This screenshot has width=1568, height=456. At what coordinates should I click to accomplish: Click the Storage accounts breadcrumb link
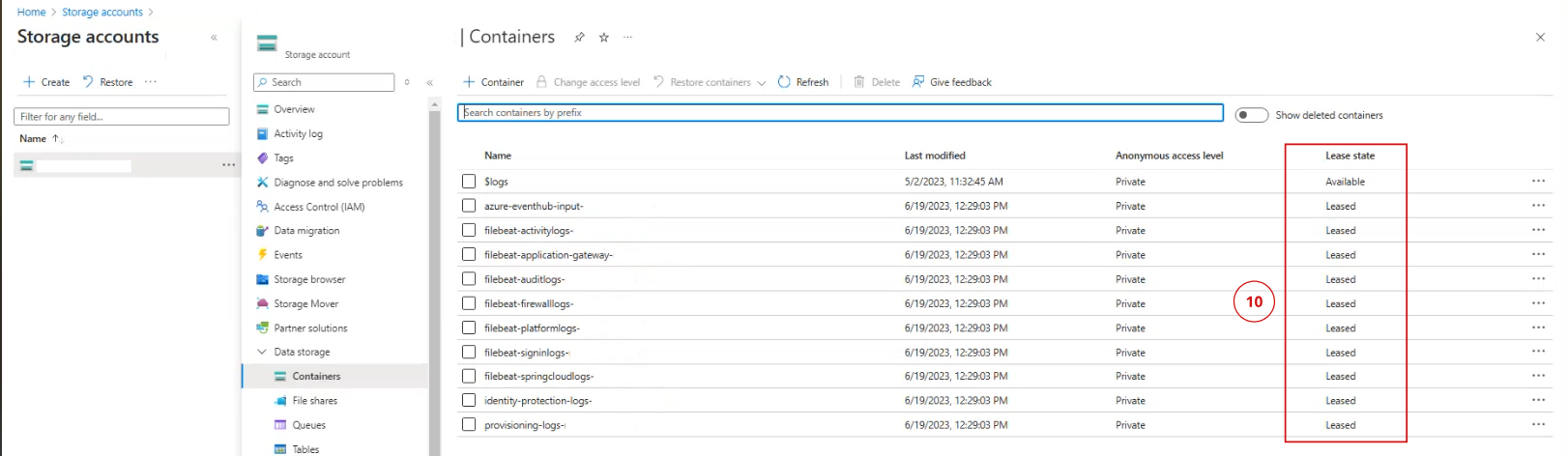coord(102,13)
